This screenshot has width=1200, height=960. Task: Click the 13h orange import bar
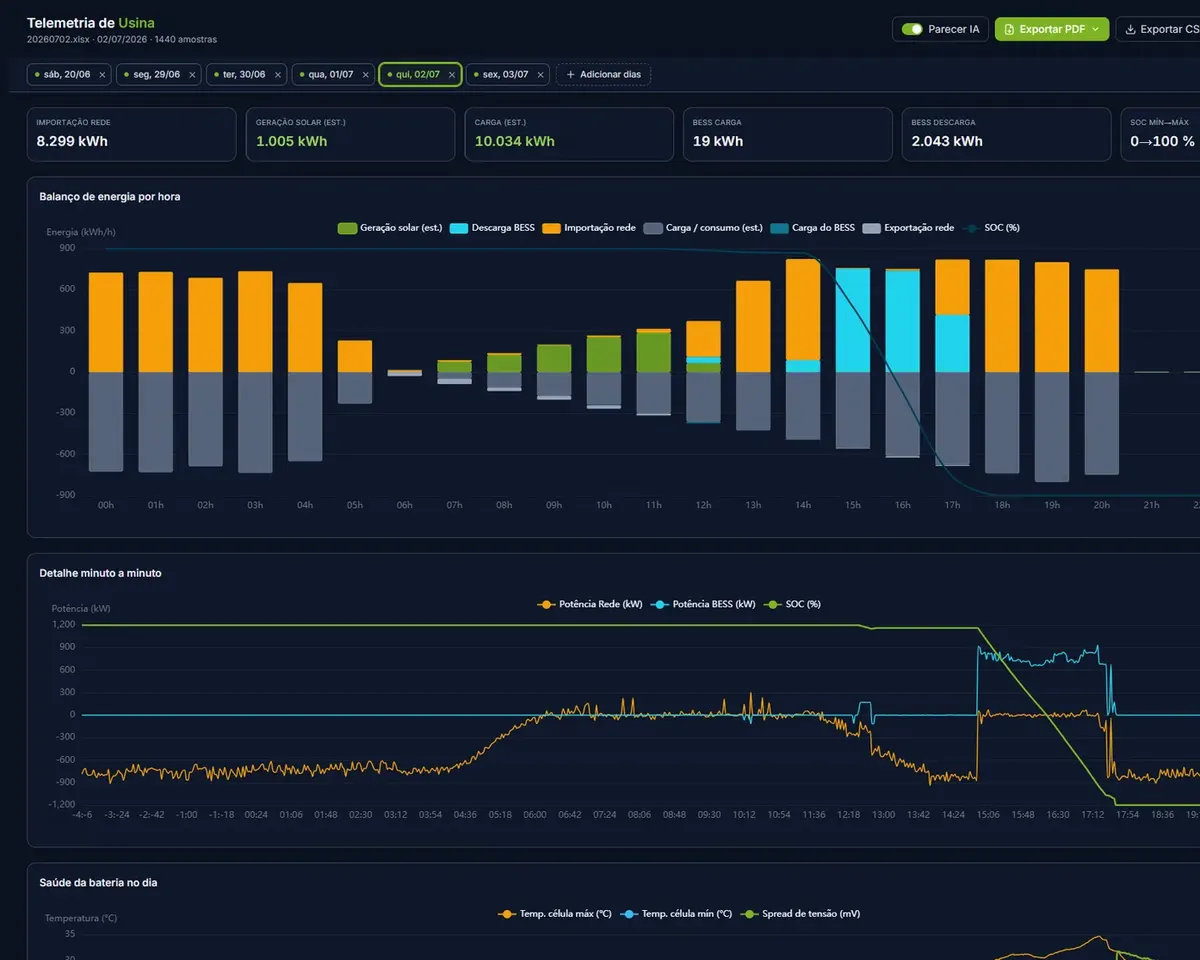[753, 326]
